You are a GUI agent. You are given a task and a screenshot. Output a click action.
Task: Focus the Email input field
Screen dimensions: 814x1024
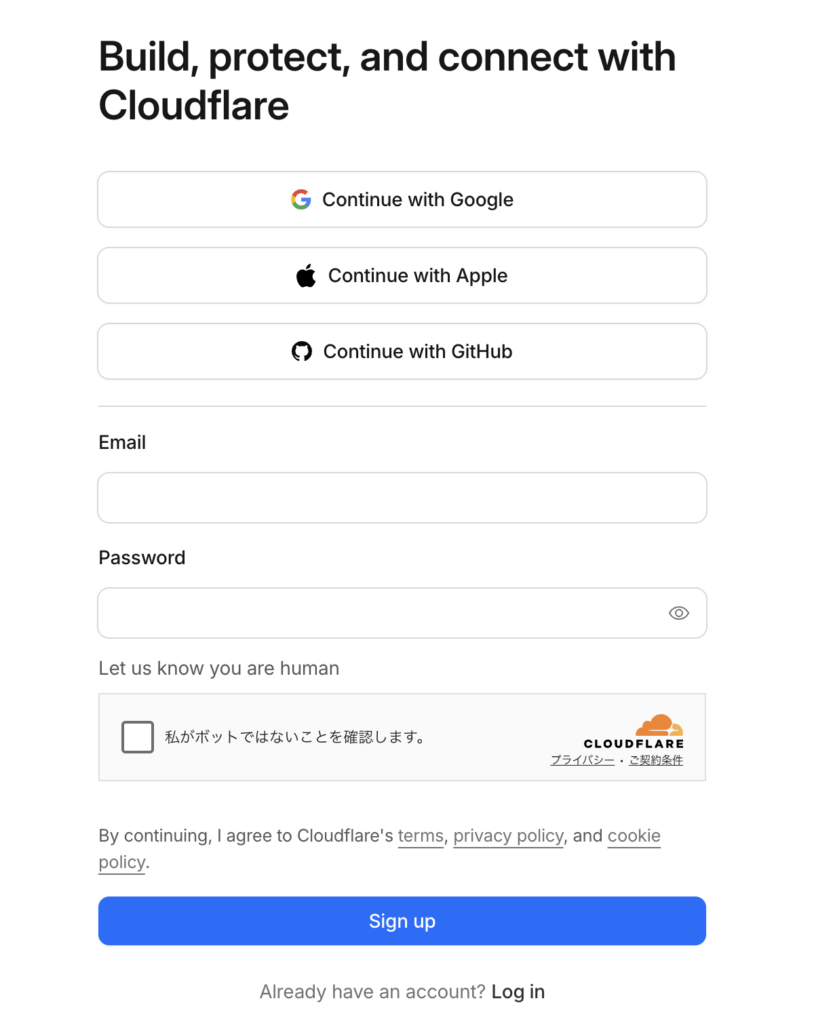402,498
